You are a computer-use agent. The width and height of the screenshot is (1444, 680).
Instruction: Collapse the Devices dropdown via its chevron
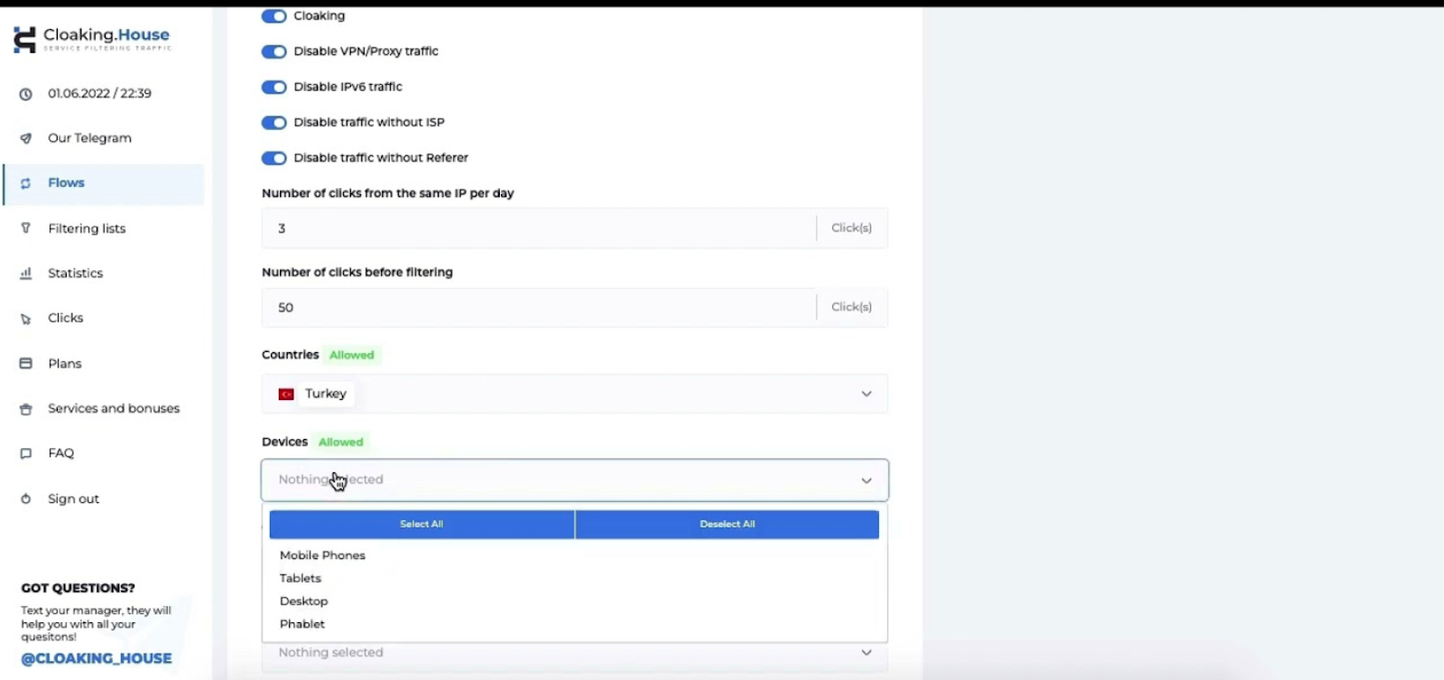(x=866, y=481)
